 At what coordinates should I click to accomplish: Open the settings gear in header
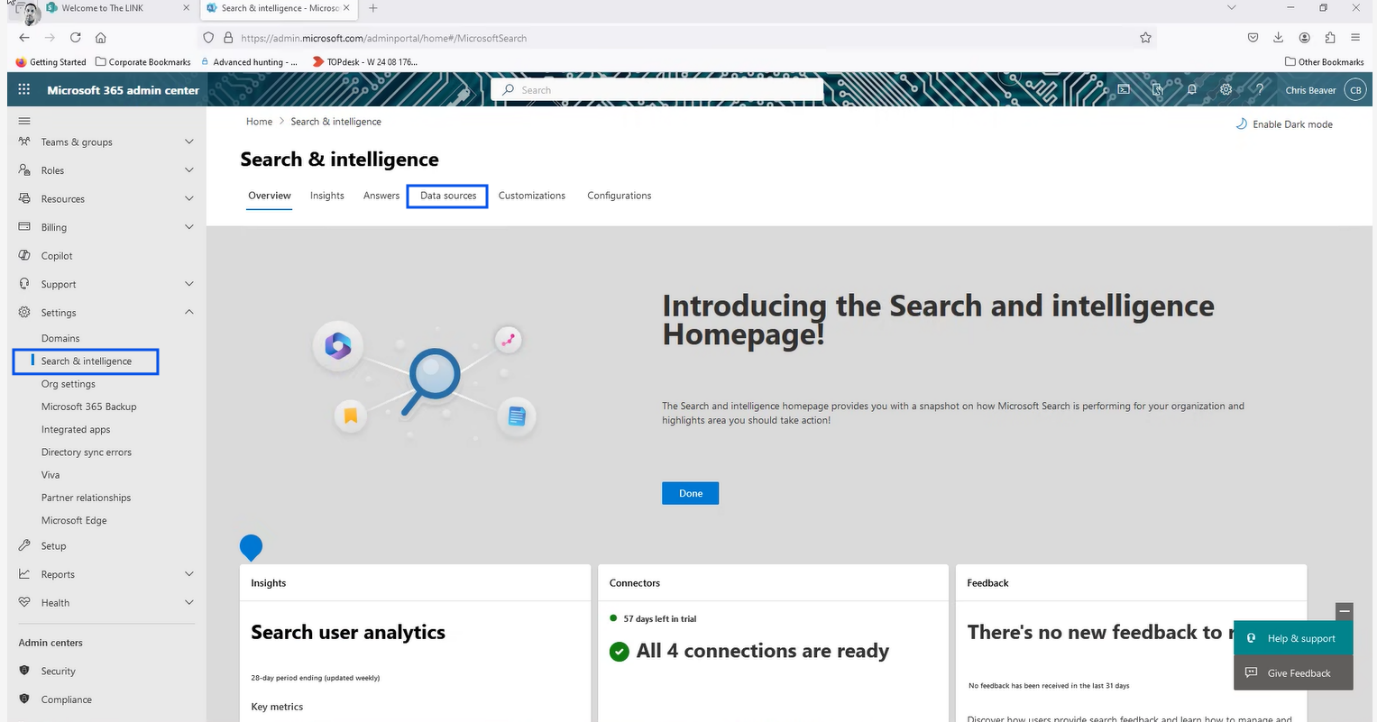(x=1226, y=90)
